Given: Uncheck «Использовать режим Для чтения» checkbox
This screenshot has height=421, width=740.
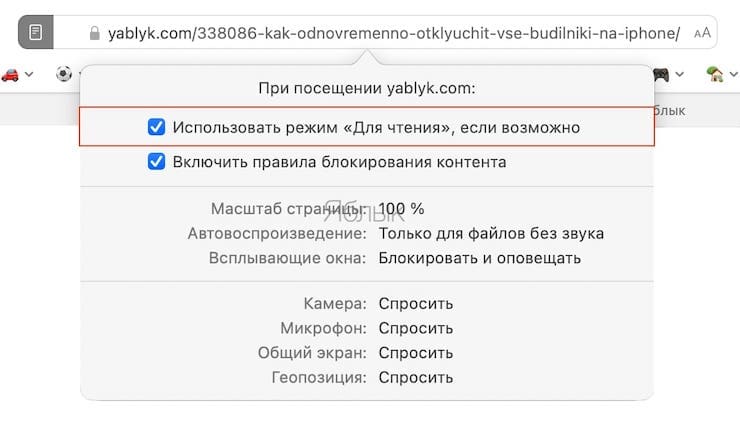Looking at the screenshot, I should point(156,127).
